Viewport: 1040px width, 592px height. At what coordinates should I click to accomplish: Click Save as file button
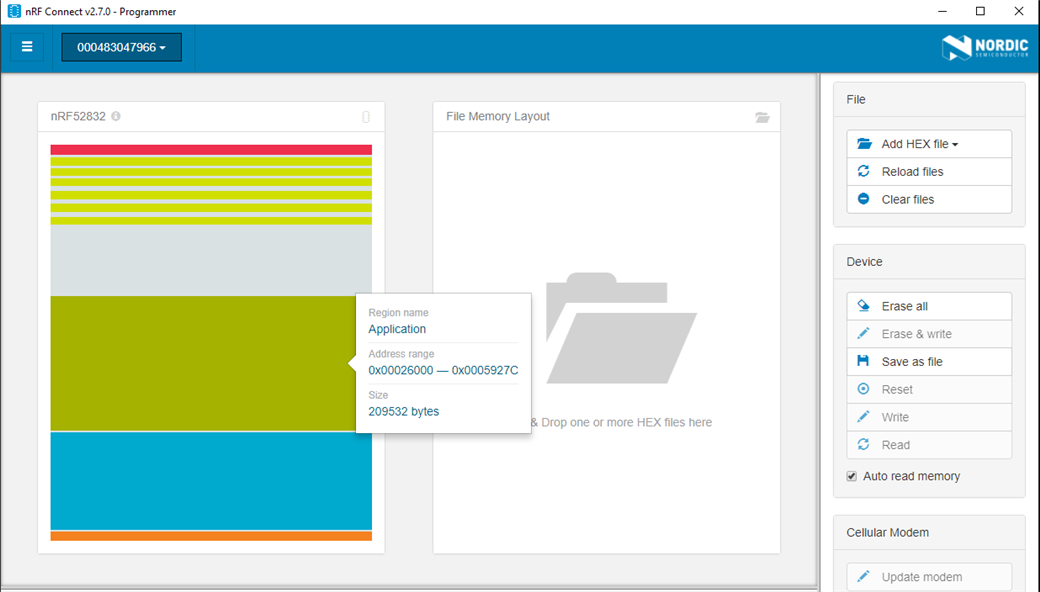coord(929,362)
